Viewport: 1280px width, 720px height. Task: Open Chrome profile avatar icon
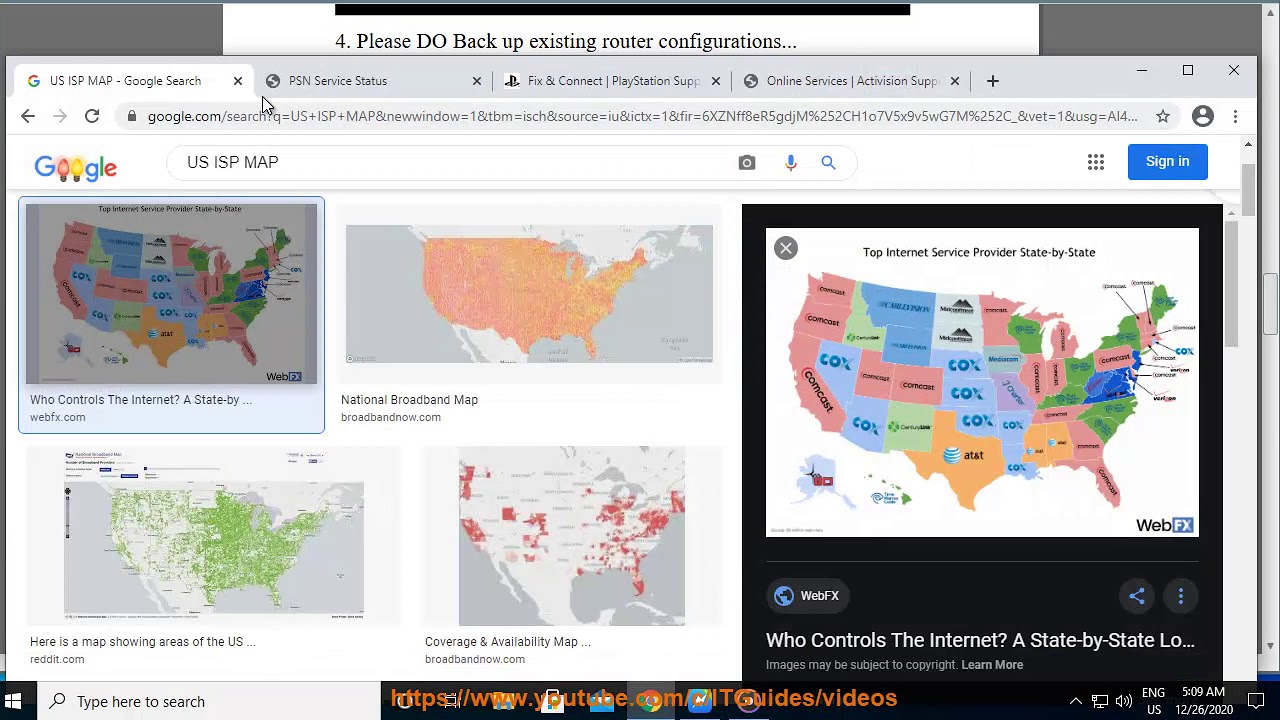coord(1203,116)
